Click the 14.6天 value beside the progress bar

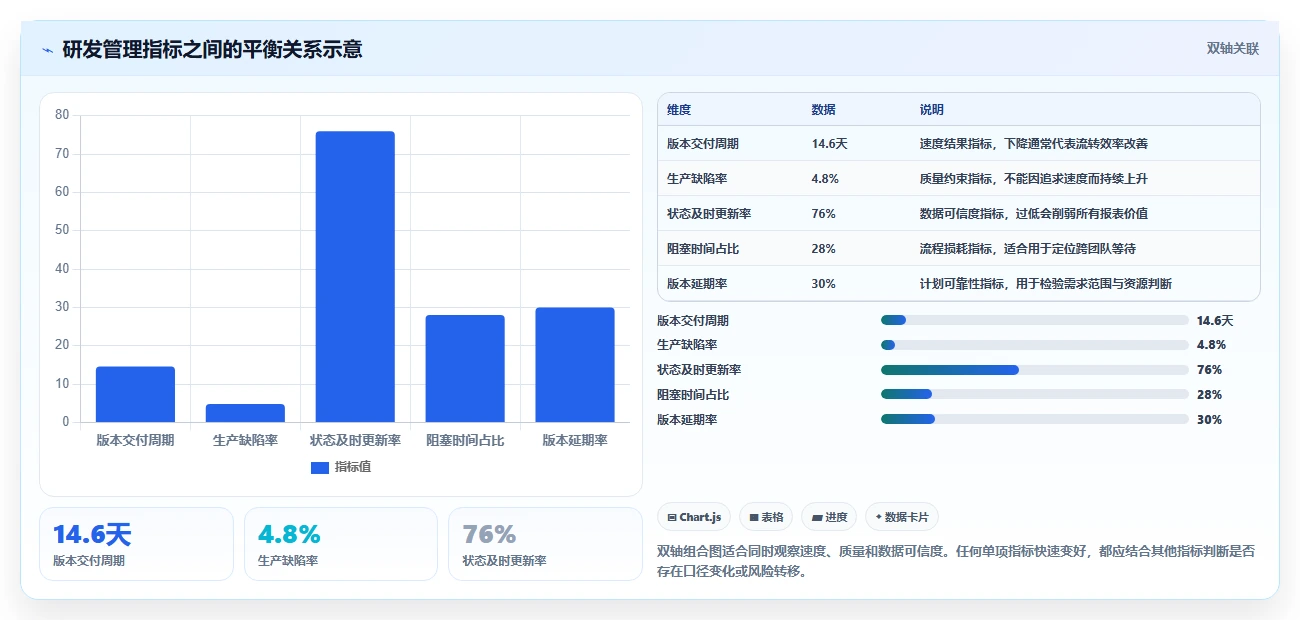[1215, 321]
